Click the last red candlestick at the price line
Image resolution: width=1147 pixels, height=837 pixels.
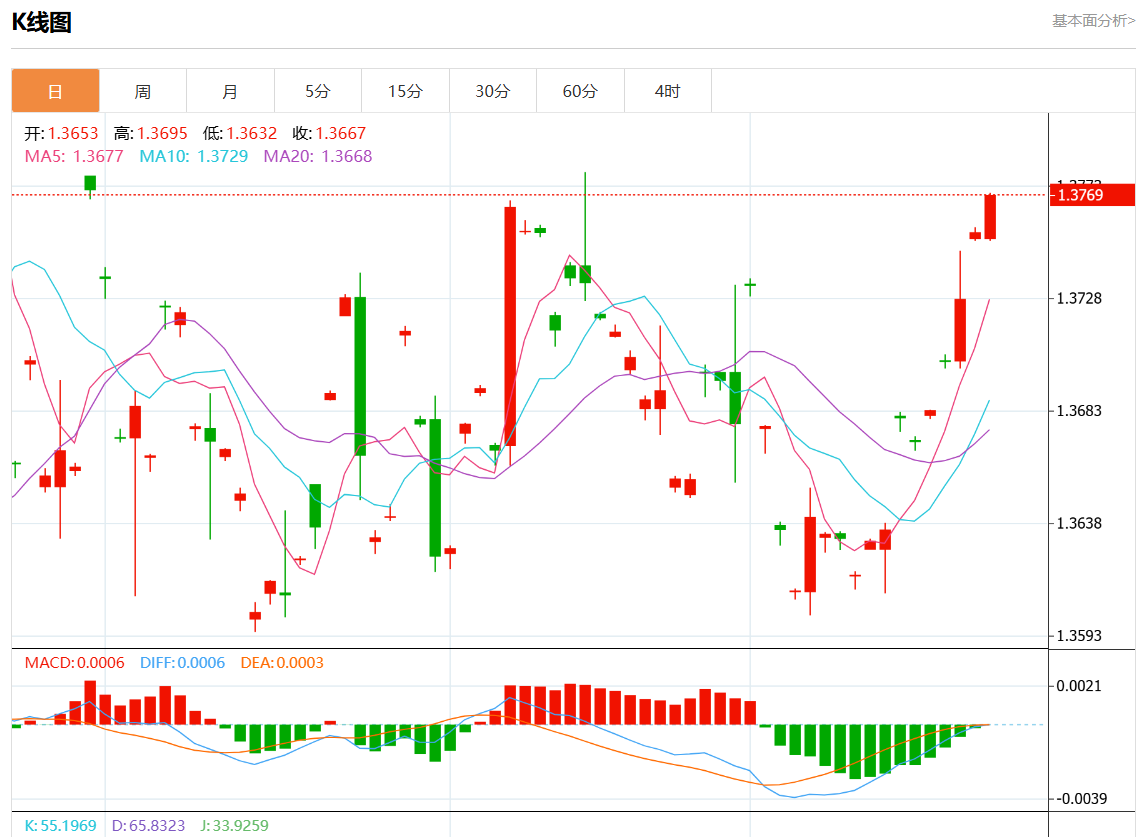click(x=990, y=217)
